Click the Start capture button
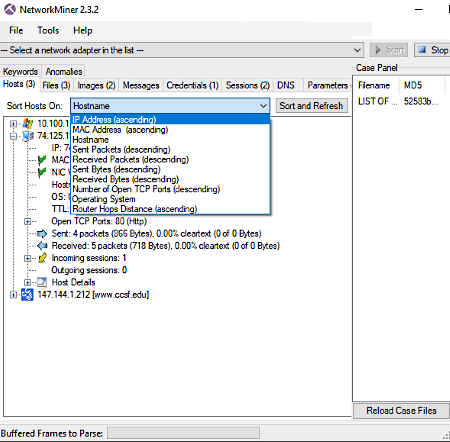 (389, 50)
